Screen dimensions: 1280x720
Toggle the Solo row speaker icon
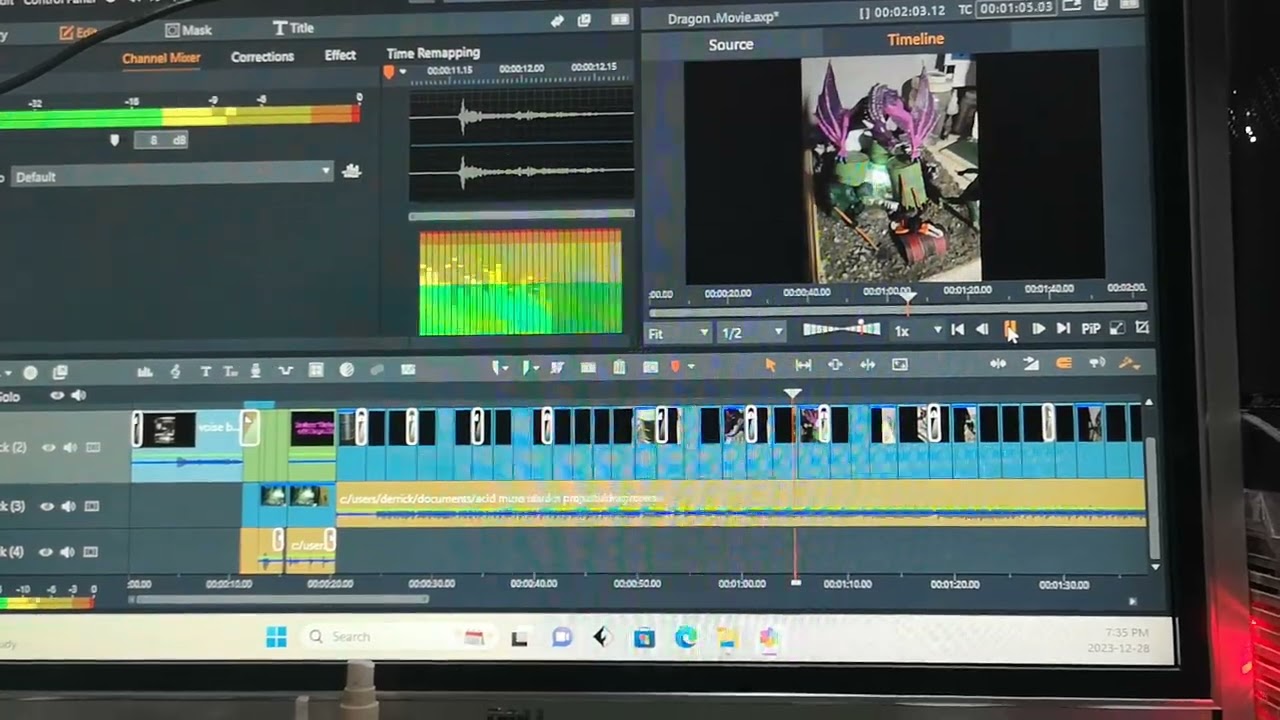coord(78,396)
